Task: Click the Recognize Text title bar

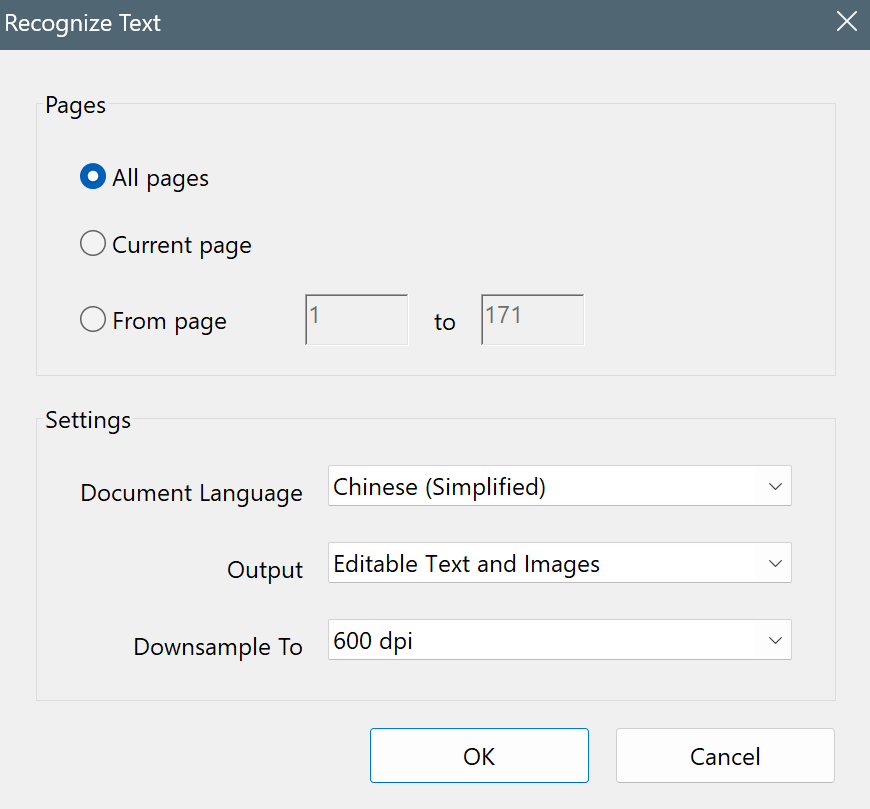Action: (x=83, y=23)
